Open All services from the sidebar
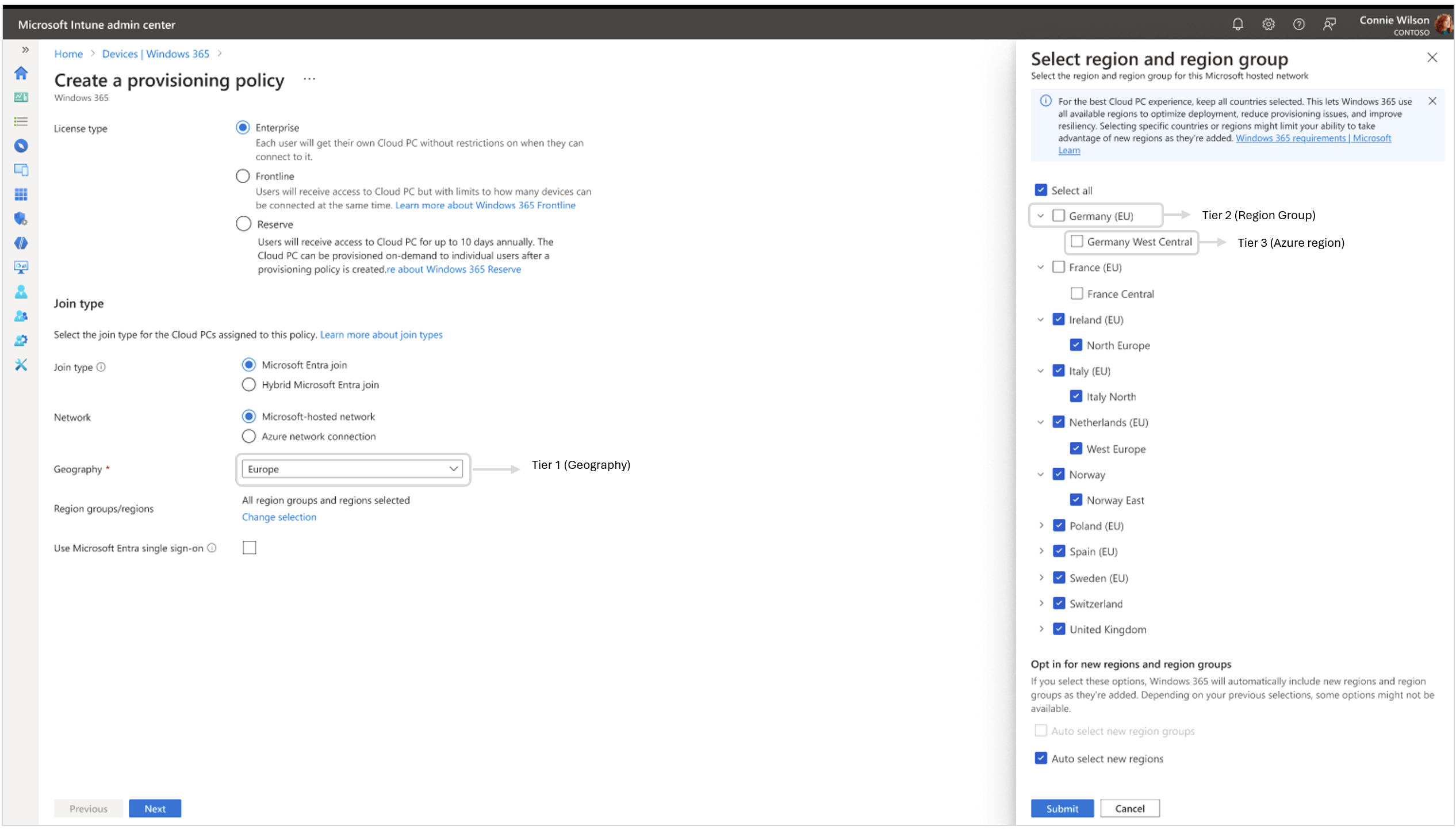This screenshot has height=829, width=1456. click(x=21, y=121)
